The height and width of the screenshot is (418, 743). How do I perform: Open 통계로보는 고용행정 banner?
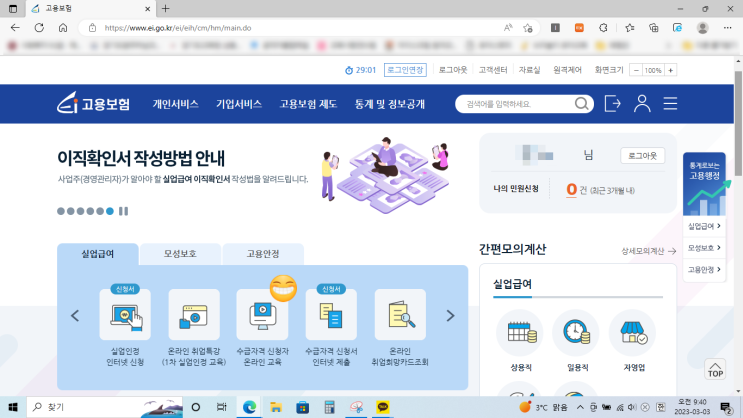(704, 184)
